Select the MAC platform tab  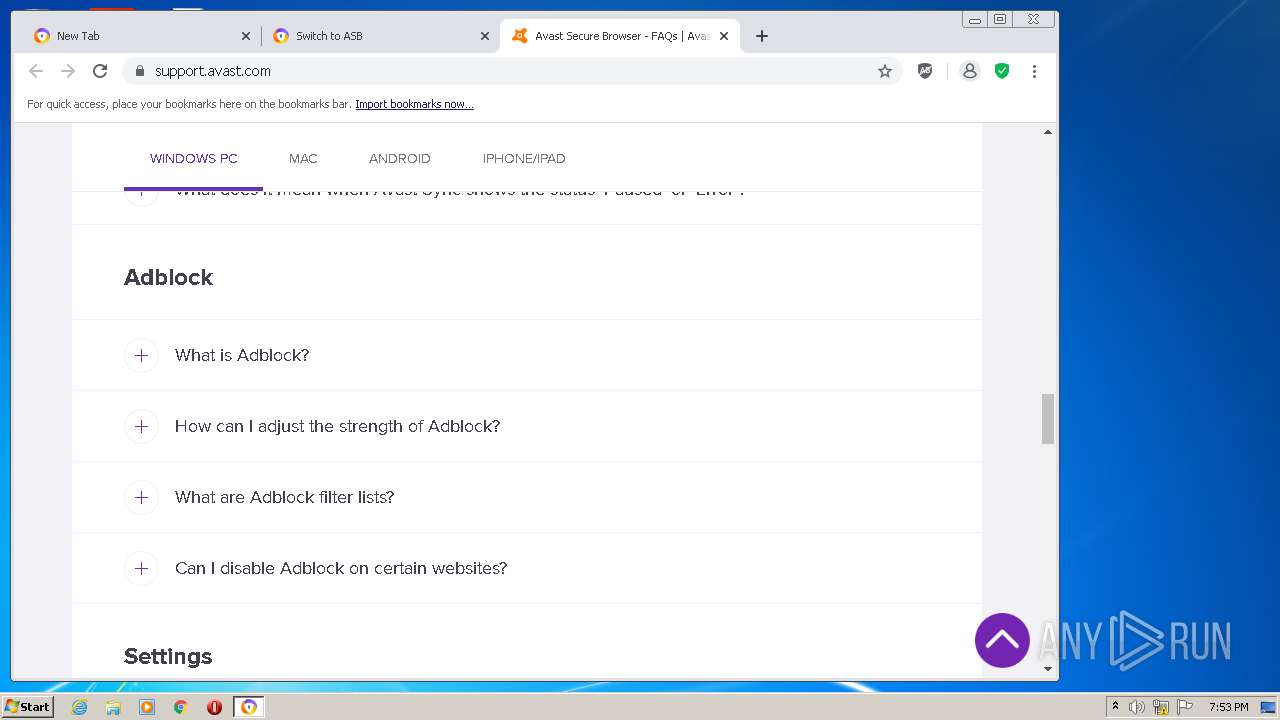point(303,159)
